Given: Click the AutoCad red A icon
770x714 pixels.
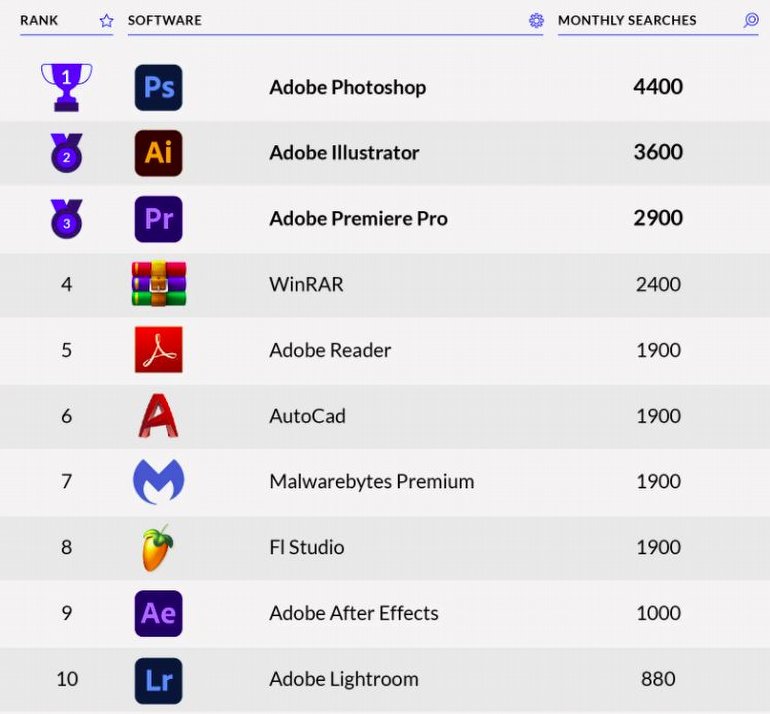Looking at the screenshot, I should pyautogui.click(x=158, y=416).
